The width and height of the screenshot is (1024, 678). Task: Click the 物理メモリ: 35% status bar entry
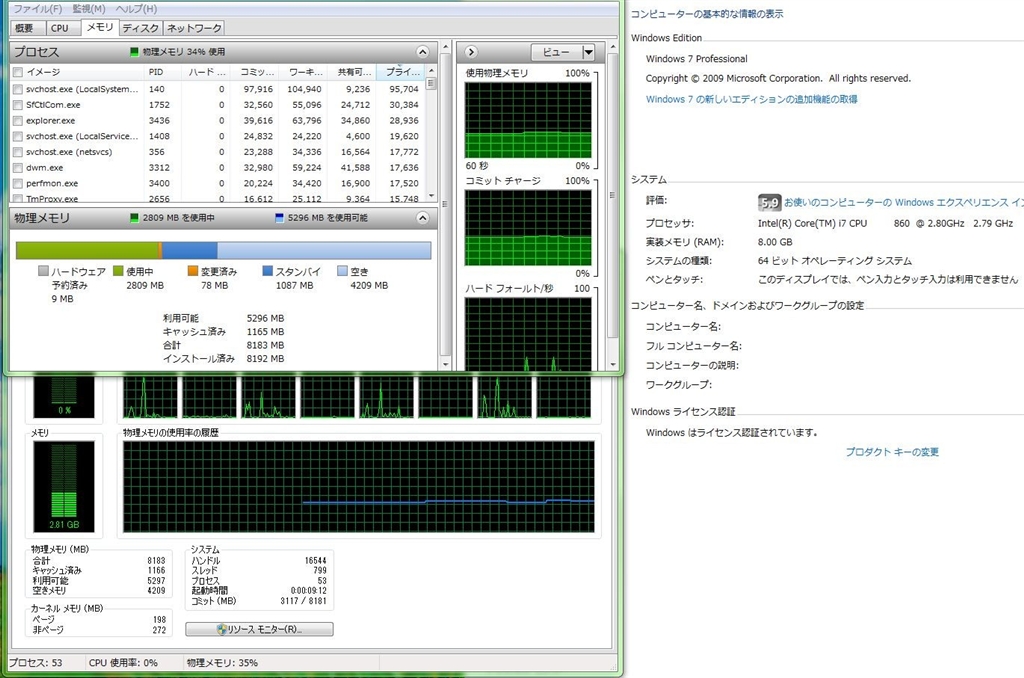tap(222, 662)
